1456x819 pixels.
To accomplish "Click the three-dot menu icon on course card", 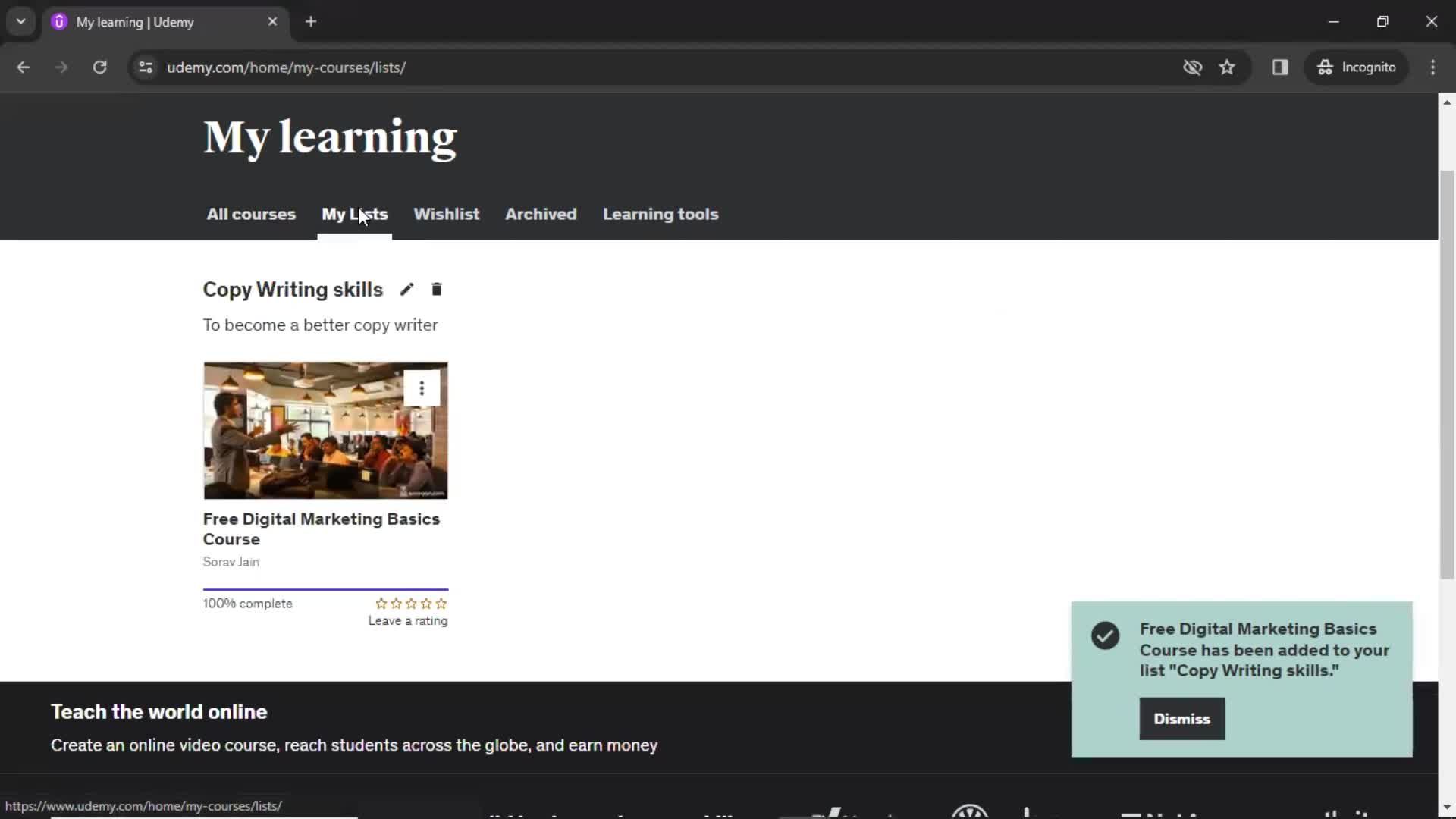I will pos(421,388).
